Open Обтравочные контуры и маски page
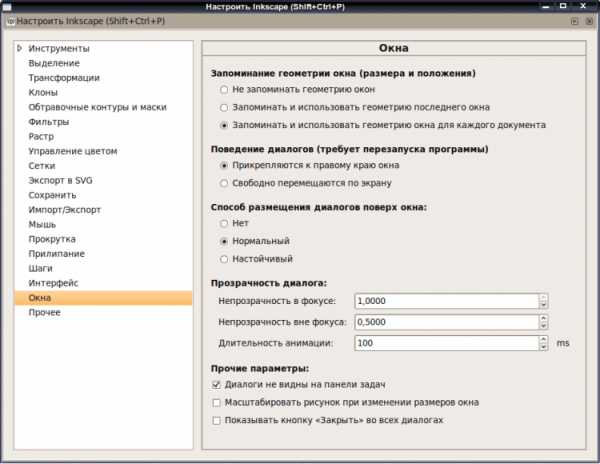600x464 pixels. tap(98, 107)
